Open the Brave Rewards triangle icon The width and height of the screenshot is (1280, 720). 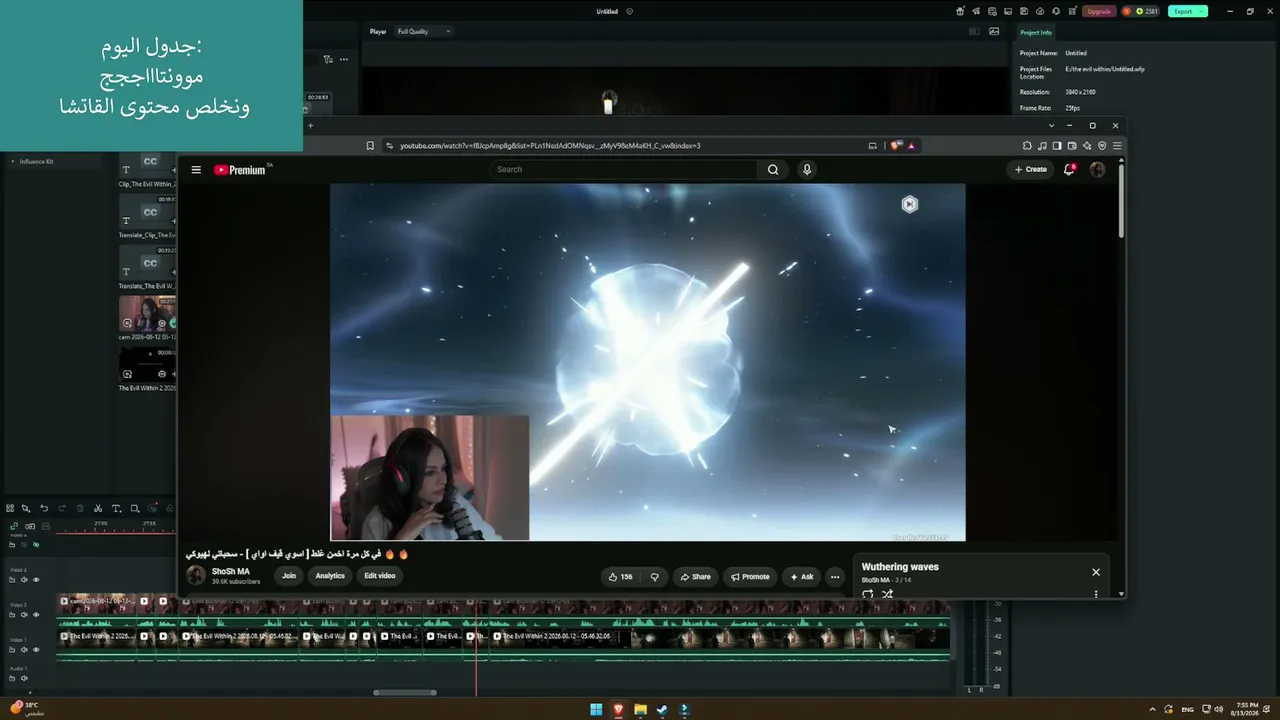point(911,146)
